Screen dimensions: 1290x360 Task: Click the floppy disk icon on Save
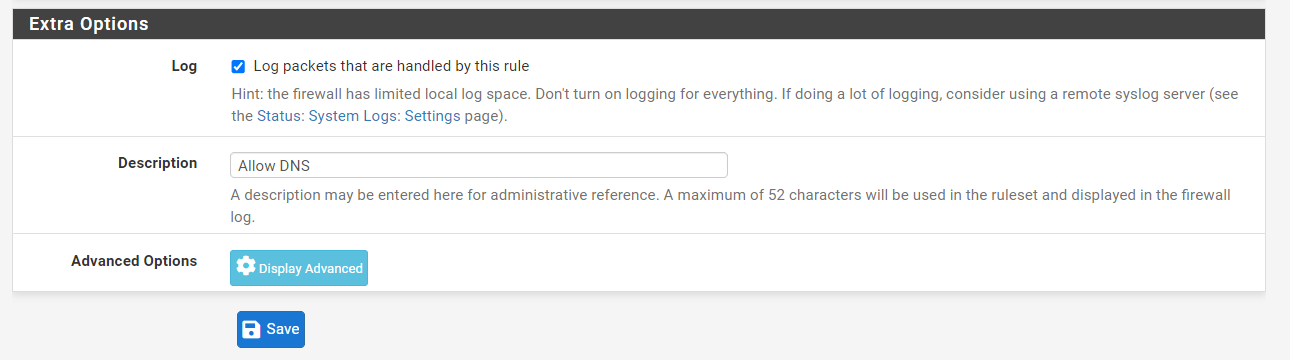coord(252,329)
